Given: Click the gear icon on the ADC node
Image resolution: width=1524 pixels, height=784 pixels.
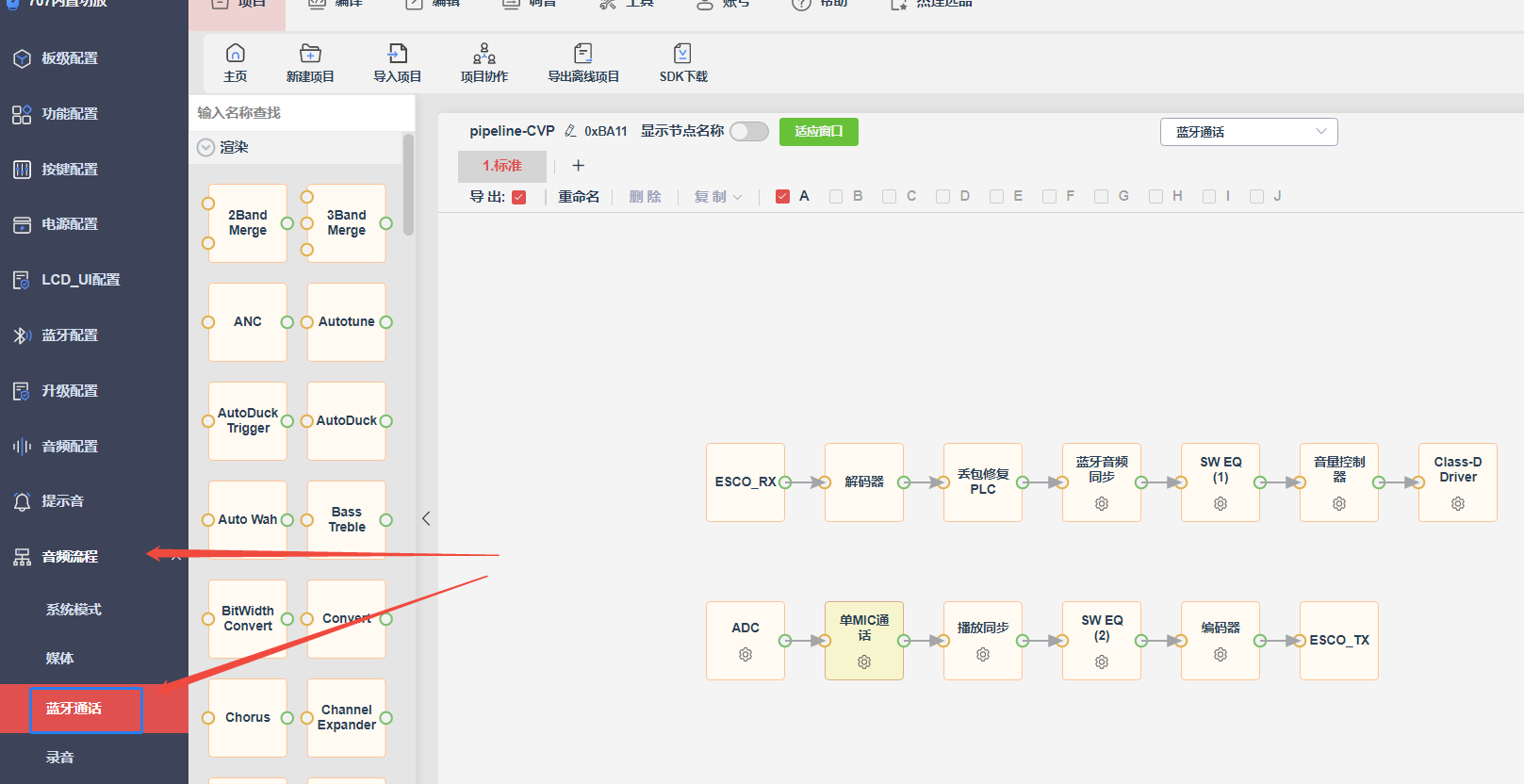Looking at the screenshot, I should click(746, 655).
